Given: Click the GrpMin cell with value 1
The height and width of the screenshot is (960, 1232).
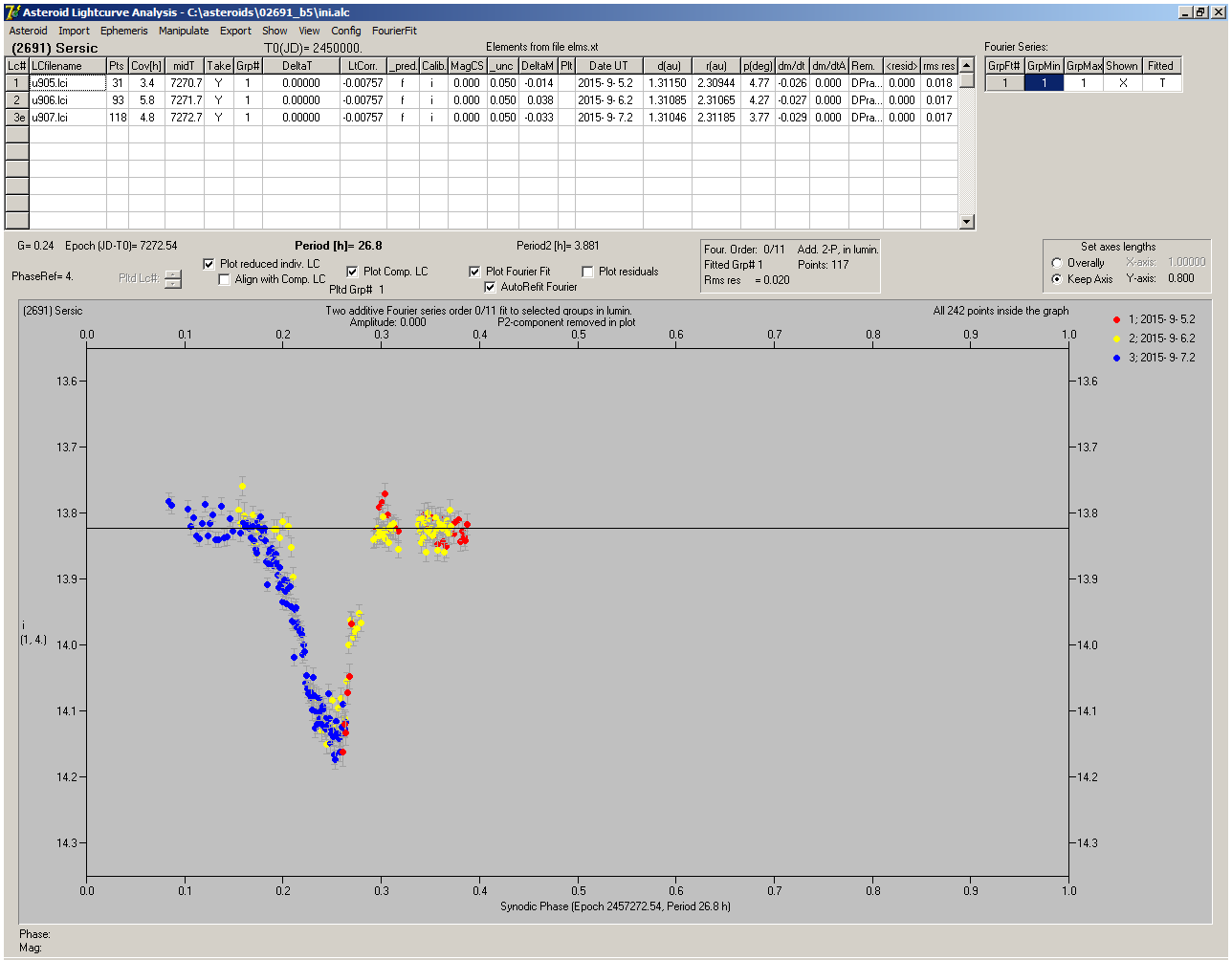Looking at the screenshot, I should coord(1045,83).
